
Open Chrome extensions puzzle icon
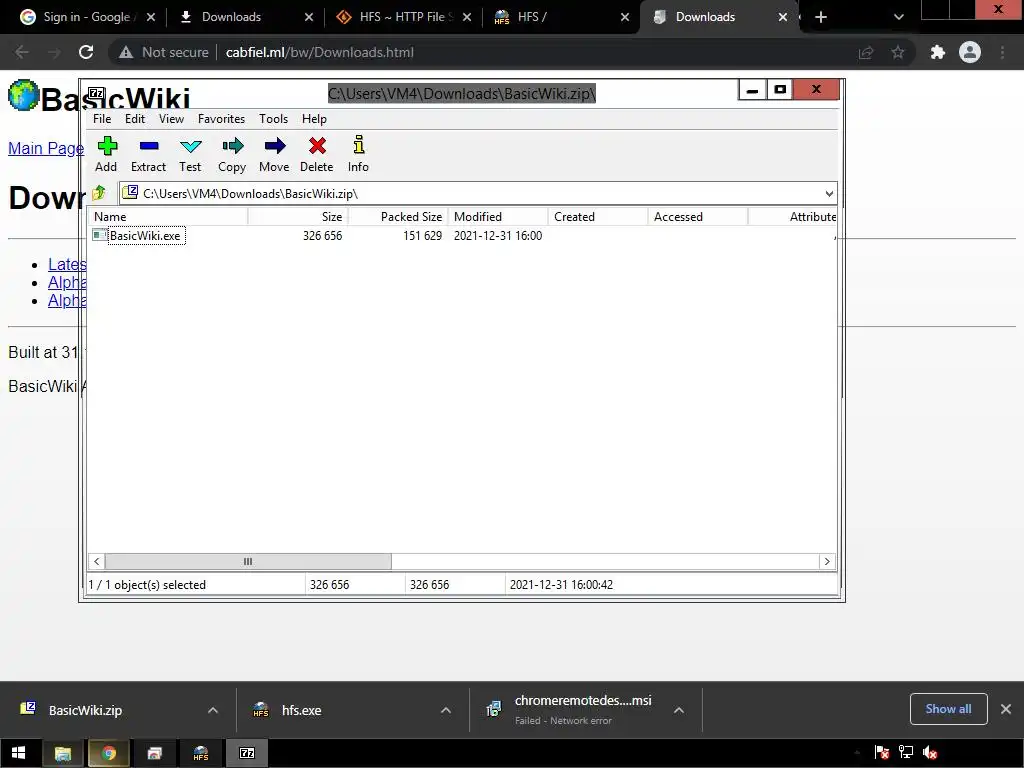tap(938, 52)
